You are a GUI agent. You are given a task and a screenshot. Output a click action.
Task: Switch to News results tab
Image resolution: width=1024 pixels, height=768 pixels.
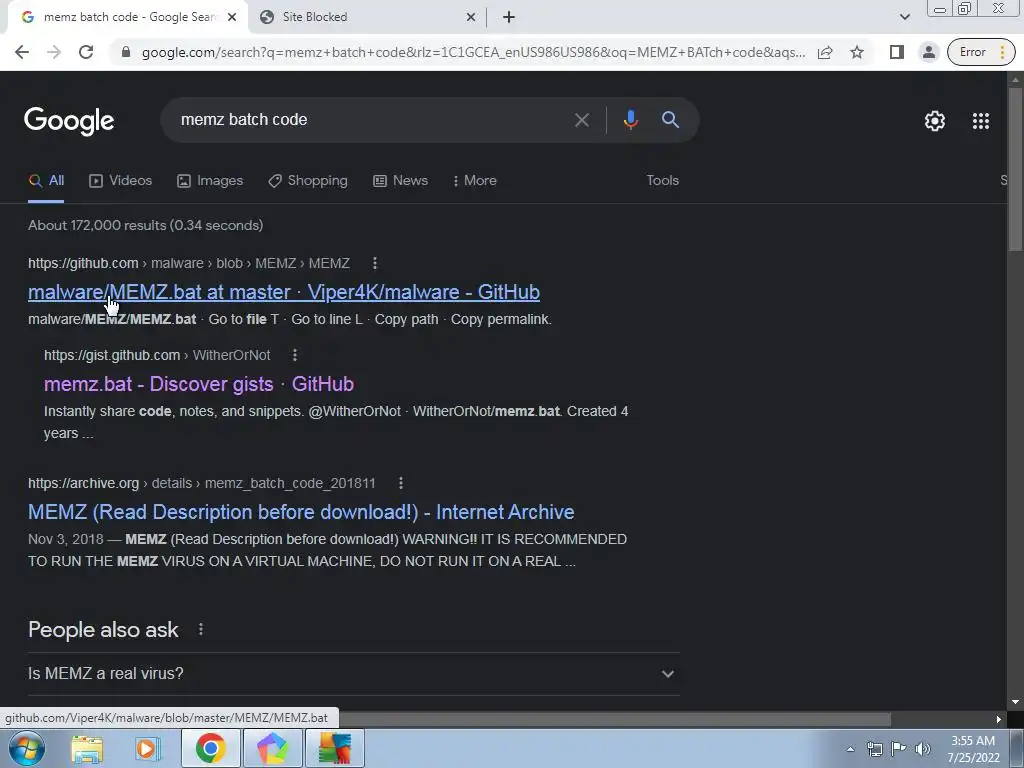400,181
